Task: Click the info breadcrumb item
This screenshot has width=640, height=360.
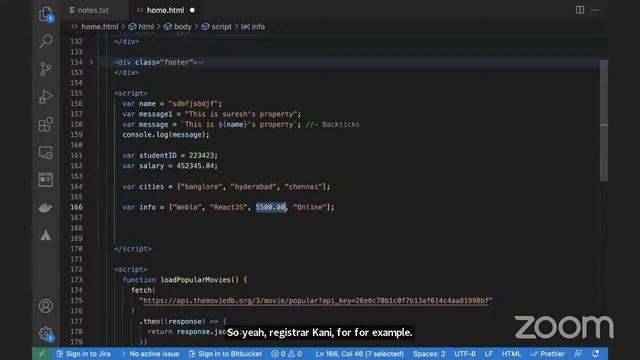Action: pyautogui.click(x=258, y=27)
